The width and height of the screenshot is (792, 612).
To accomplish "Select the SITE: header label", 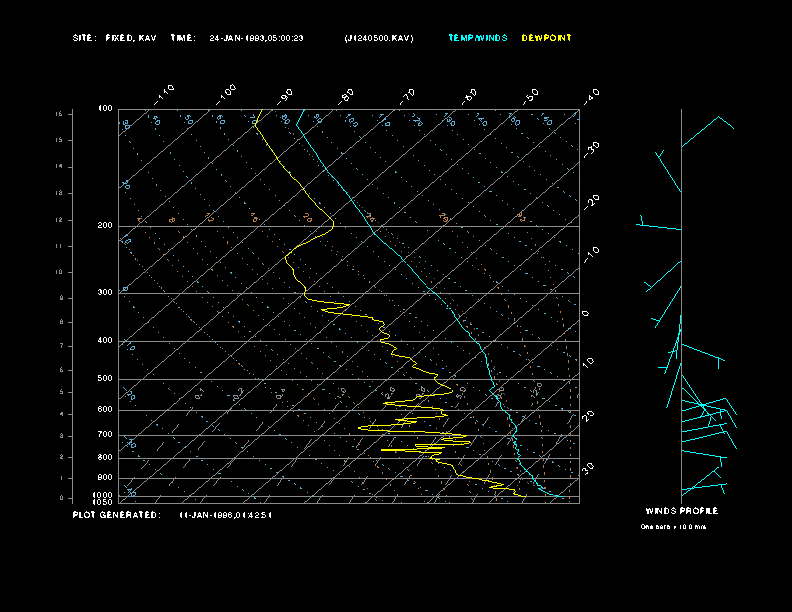I will (84, 38).
